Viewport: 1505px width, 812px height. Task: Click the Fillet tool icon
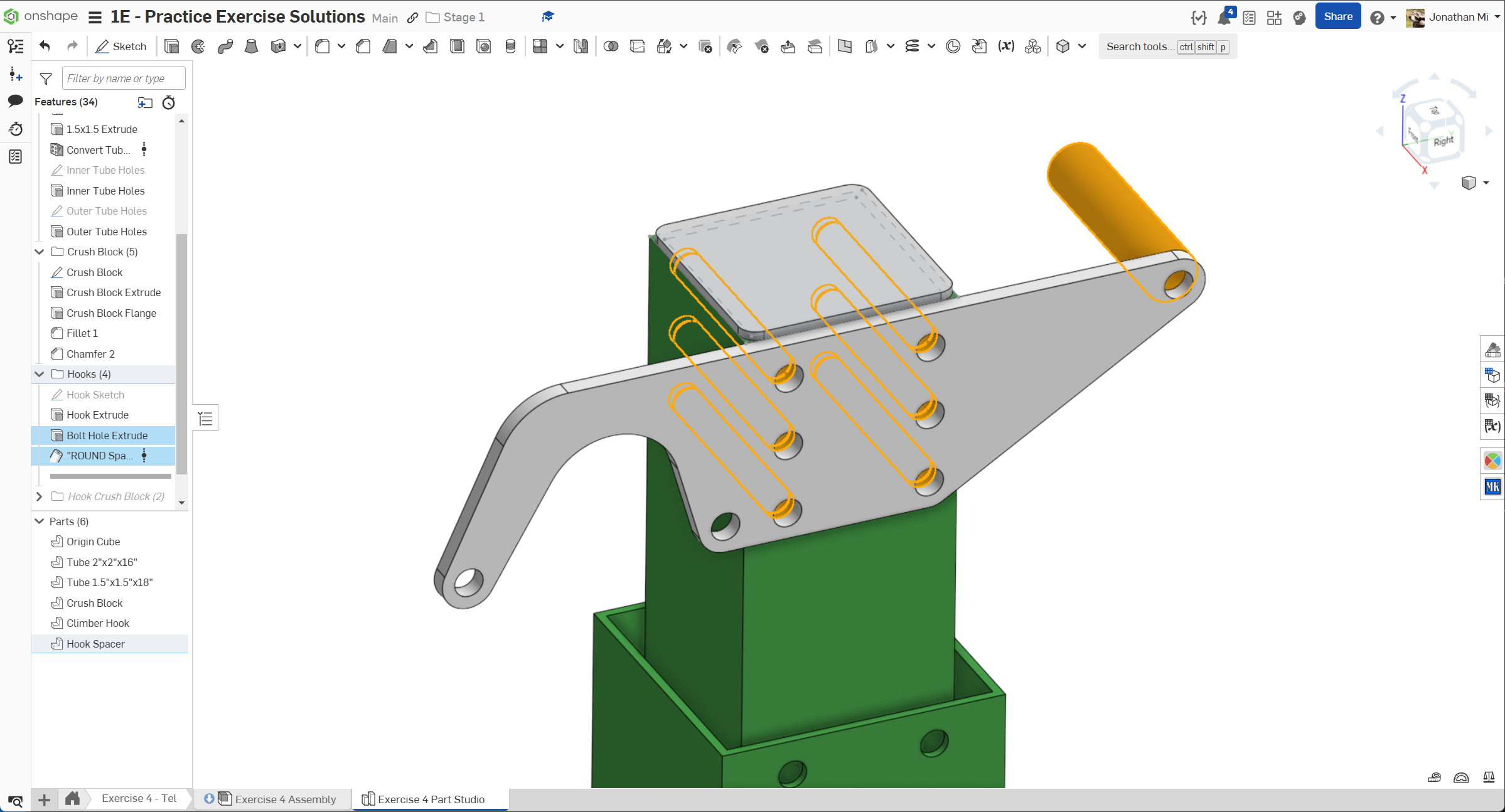click(x=323, y=46)
